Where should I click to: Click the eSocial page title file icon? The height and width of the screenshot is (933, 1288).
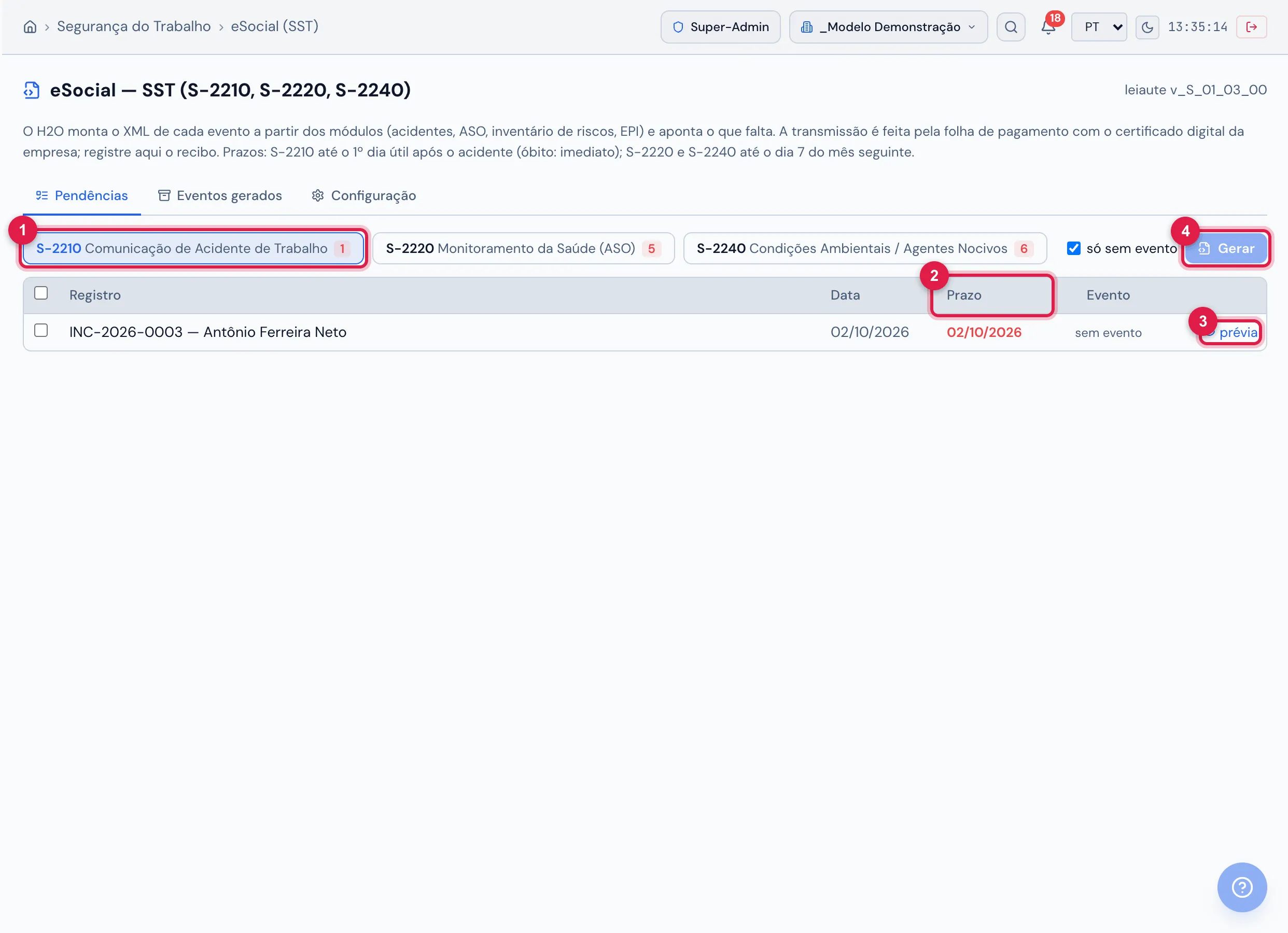click(32, 90)
